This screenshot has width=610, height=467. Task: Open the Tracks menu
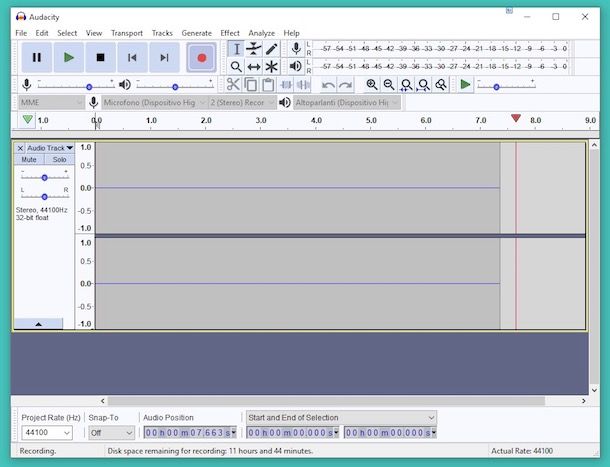point(162,33)
